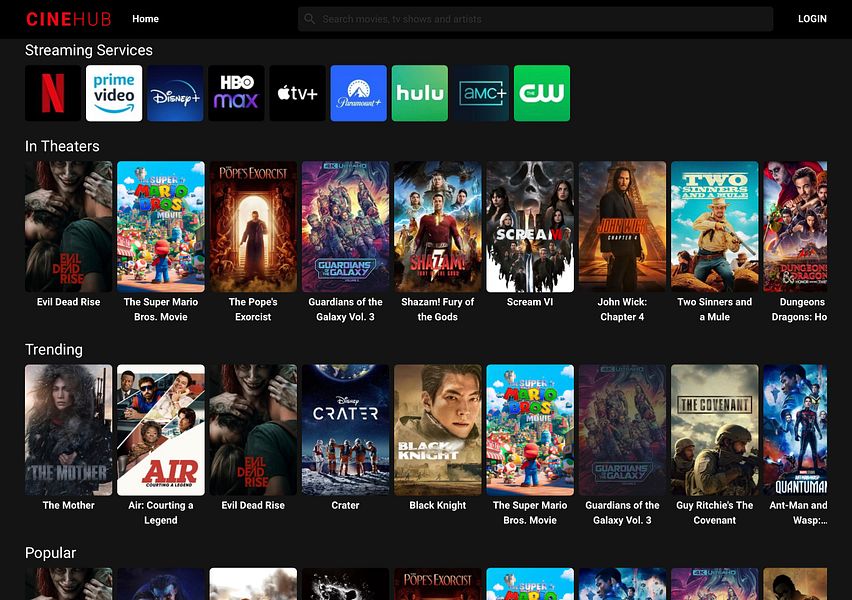Click the Crater movie poster

click(345, 430)
